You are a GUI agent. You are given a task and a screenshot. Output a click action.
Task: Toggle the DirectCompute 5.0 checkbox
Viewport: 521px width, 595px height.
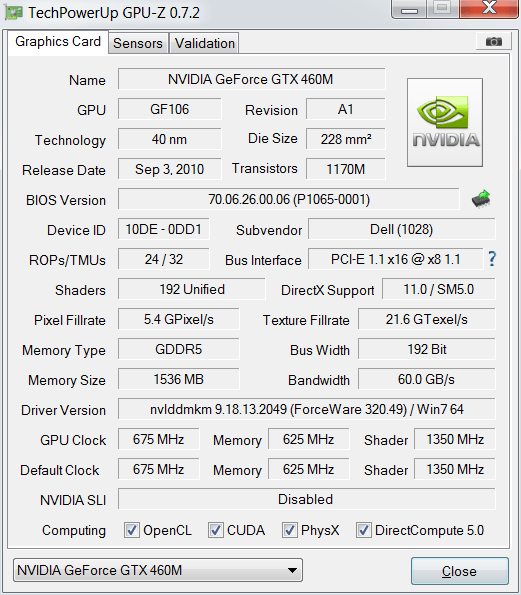click(x=364, y=530)
